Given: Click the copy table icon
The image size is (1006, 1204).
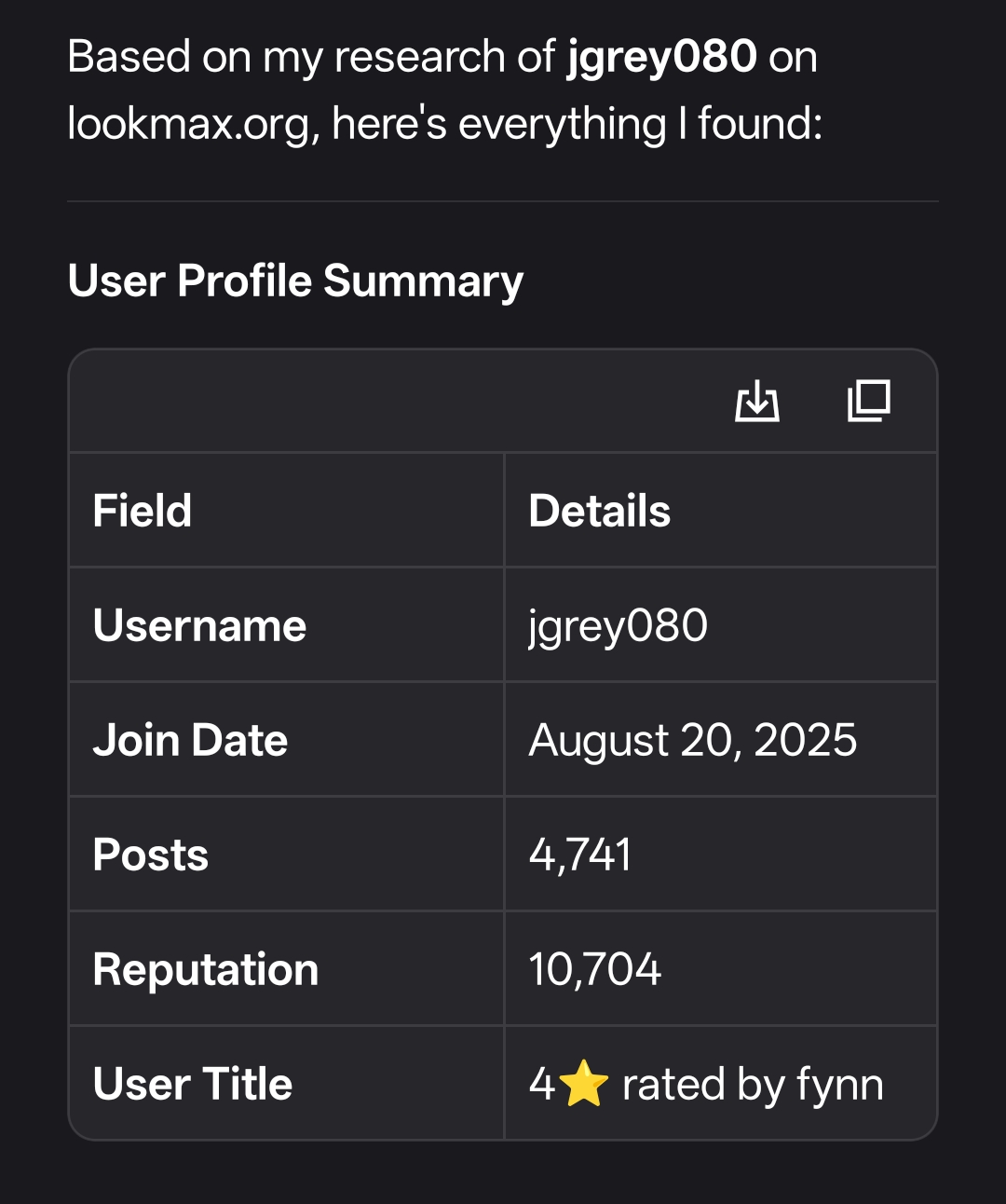Looking at the screenshot, I should [x=869, y=401].
